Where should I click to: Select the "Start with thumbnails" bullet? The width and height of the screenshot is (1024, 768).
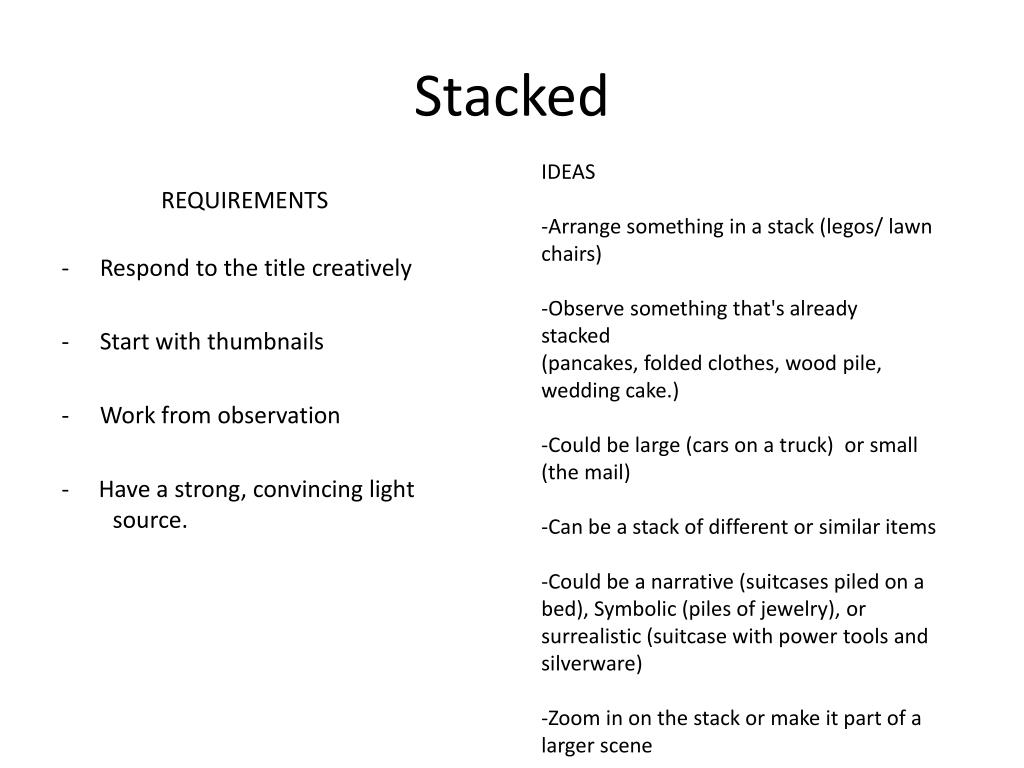pyautogui.click(x=212, y=342)
